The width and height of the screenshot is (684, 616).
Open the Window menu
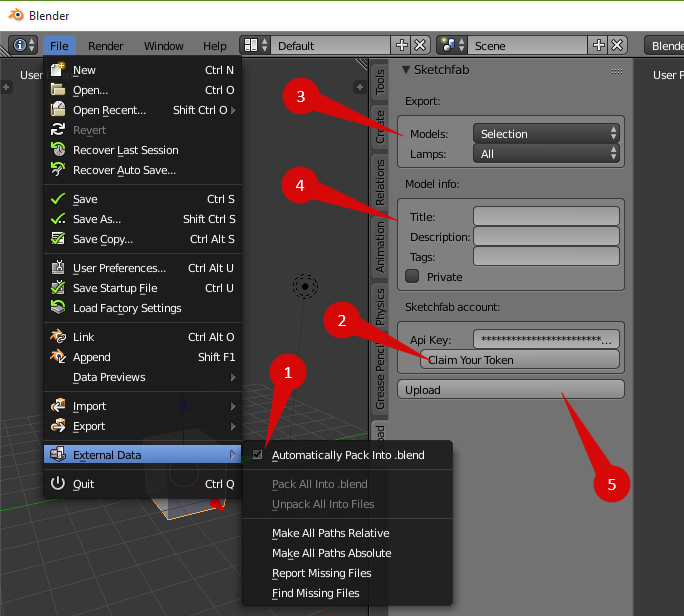point(164,46)
